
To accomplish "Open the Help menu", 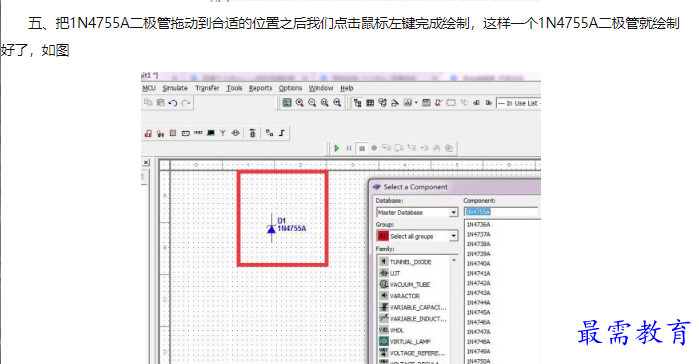I will pyautogui.click(x=346, y=88).
